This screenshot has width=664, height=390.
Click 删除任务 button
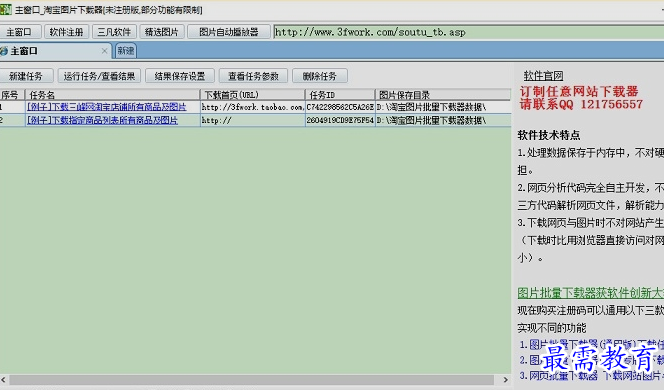click(x=320, y=76)
